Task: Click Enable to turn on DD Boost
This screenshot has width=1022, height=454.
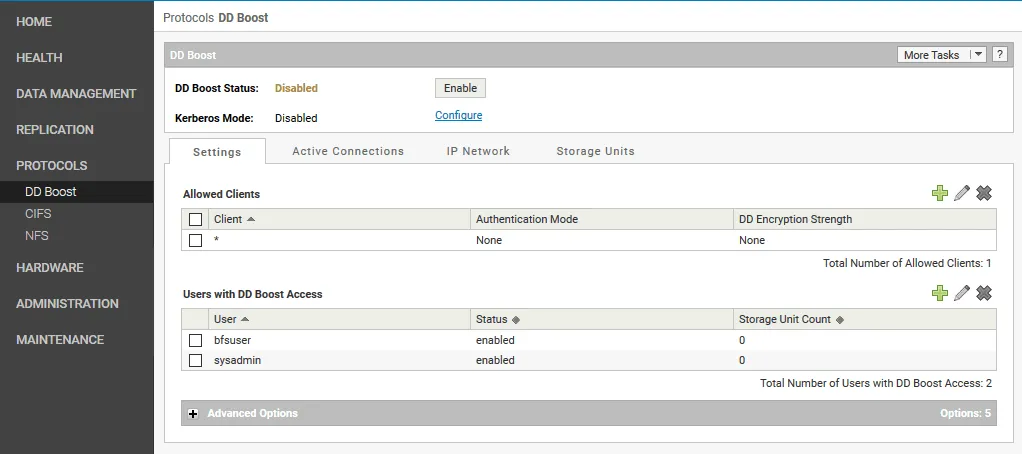Action: point(460,88)
